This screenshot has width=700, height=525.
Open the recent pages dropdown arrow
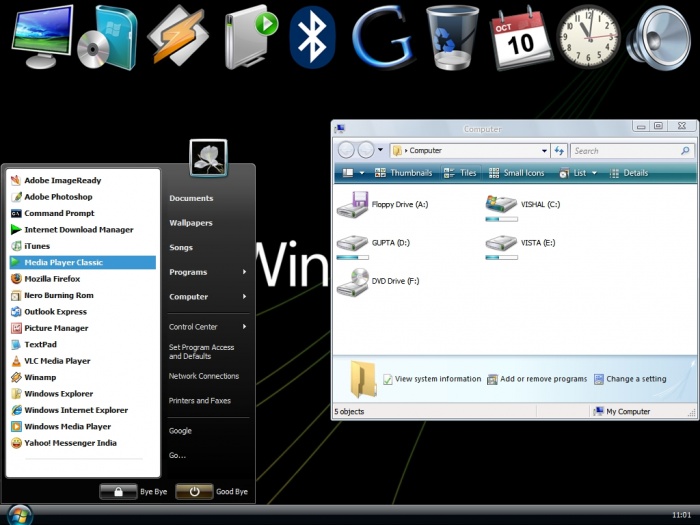380,150
